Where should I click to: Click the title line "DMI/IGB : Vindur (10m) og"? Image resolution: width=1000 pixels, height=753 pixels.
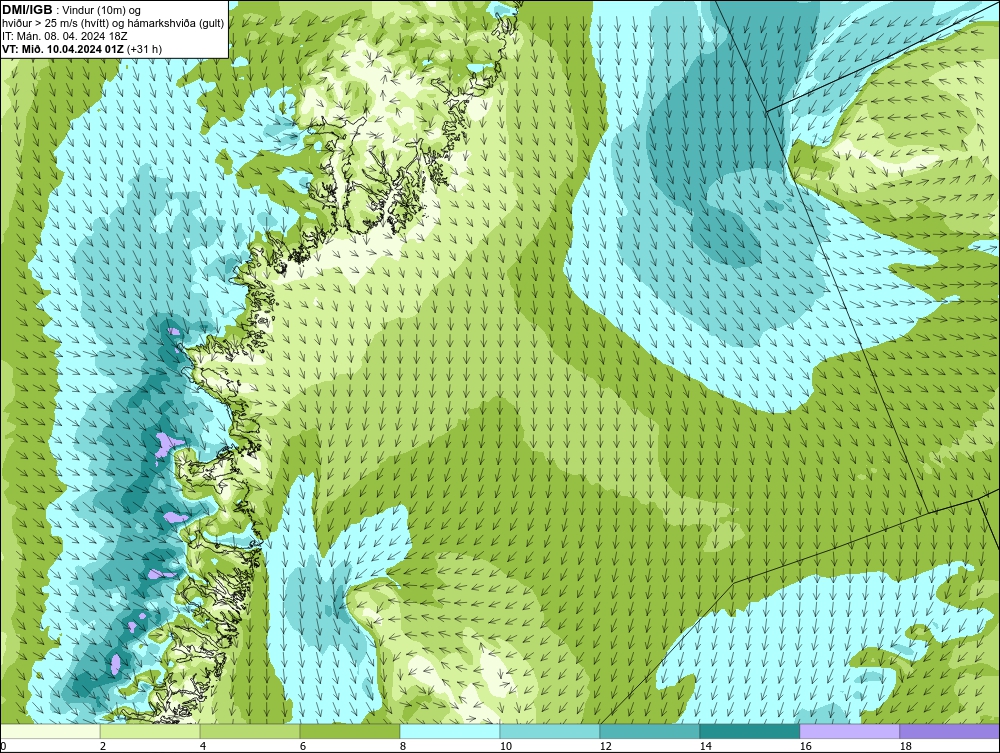coord(71,10)
